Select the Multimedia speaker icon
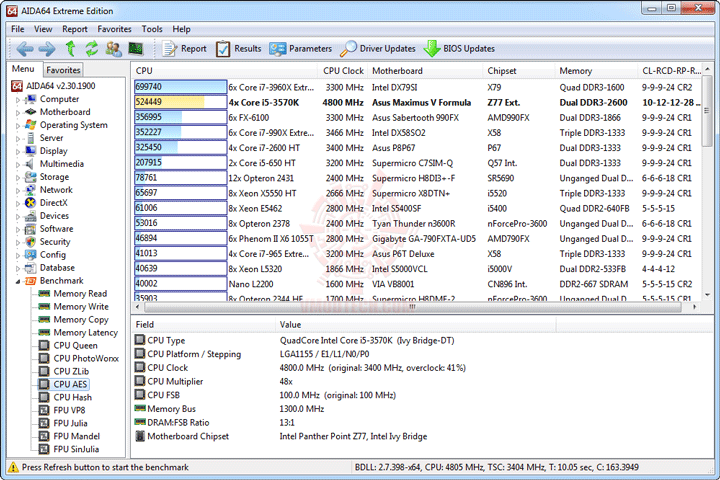Screen dimensions: 720x480 point(30,164)
